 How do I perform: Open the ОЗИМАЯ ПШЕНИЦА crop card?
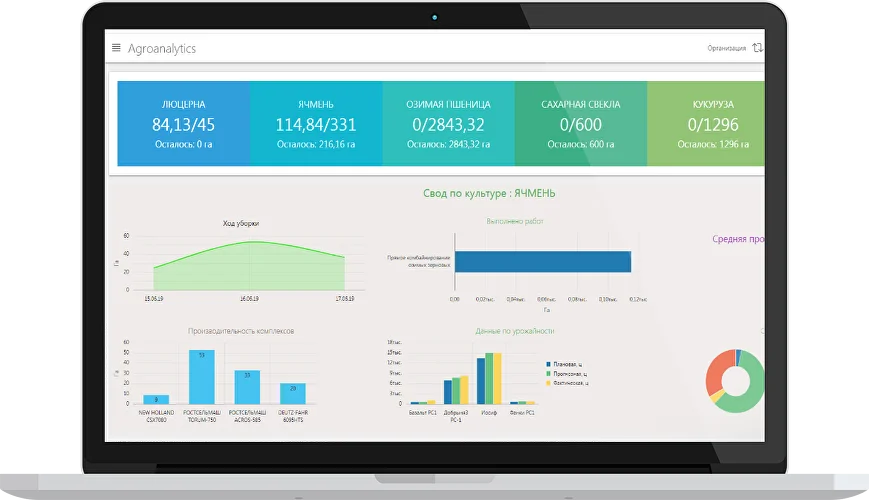[448, 124]
